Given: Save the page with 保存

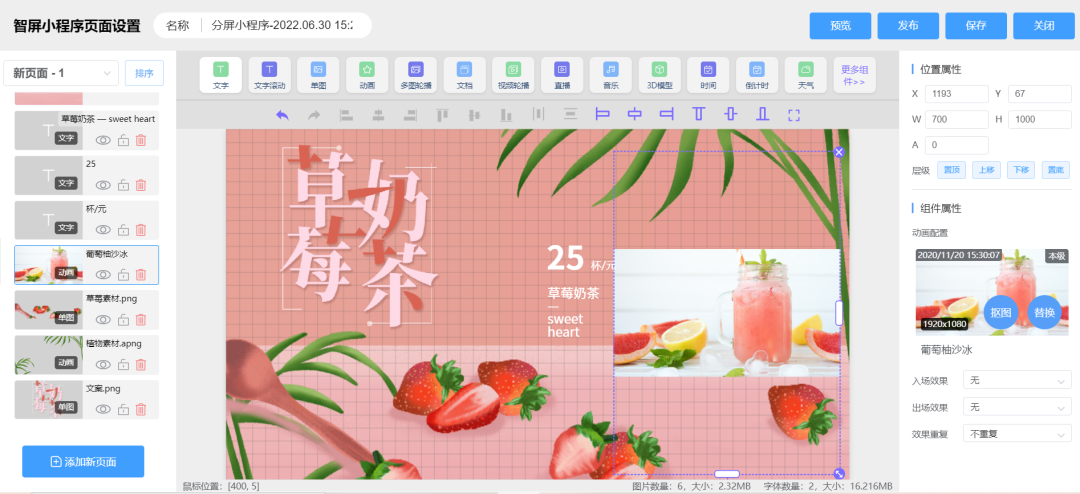Looking at the screenshot, I should coord(976,26).
